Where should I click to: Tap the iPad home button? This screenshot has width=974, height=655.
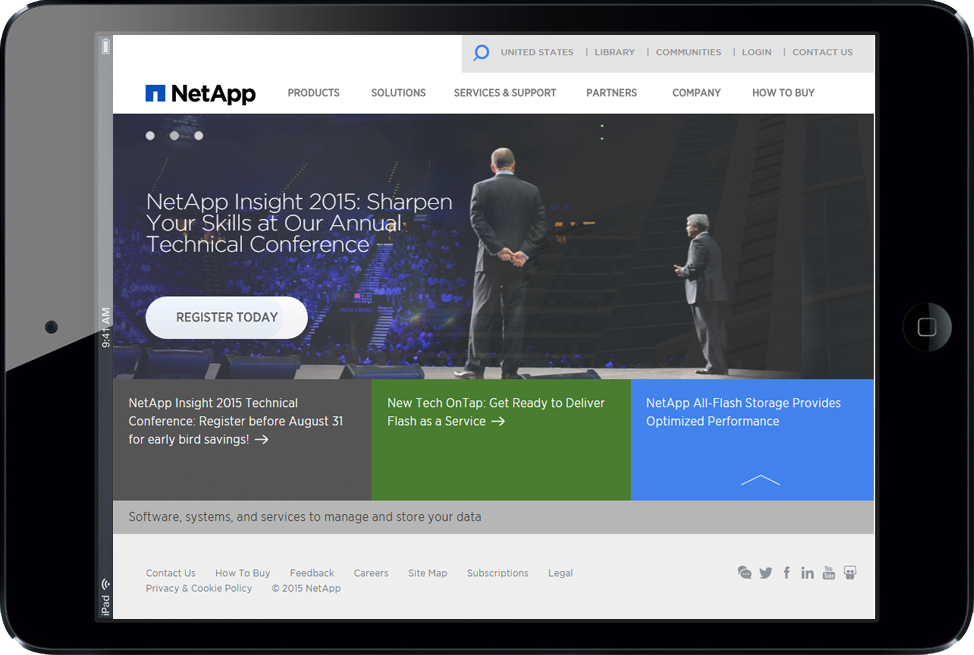coord(927,327)
